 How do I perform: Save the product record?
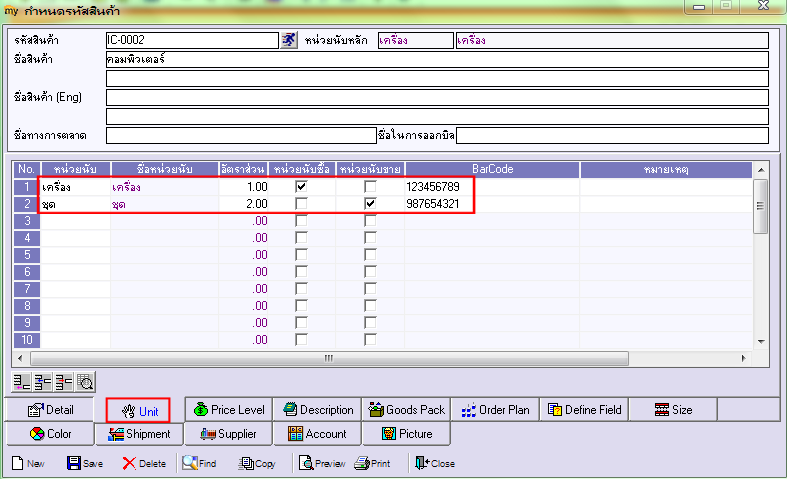click(85, 463)
